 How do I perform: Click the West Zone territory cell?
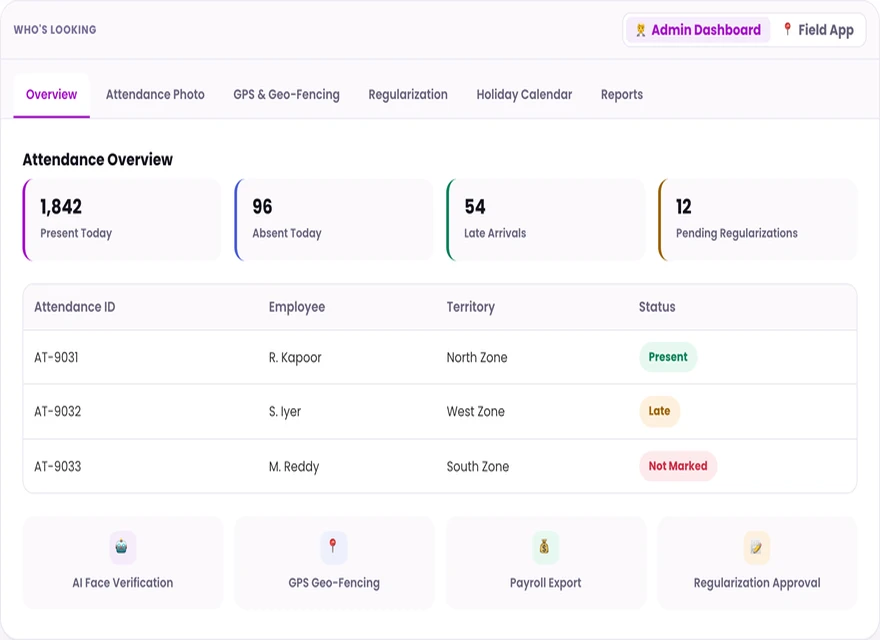coord(476,412)
